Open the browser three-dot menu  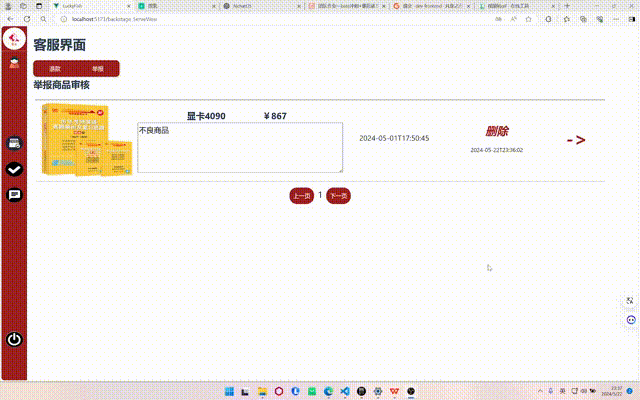click(616, 19)
